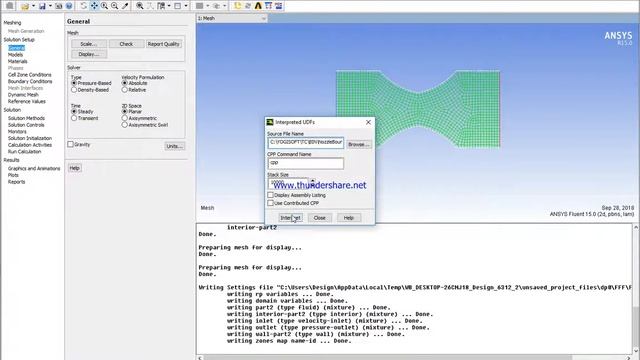Open dropdown arrow next to arrange workspace icon
This screenshot has width=640, height=360.
click(x=169, y=6)
